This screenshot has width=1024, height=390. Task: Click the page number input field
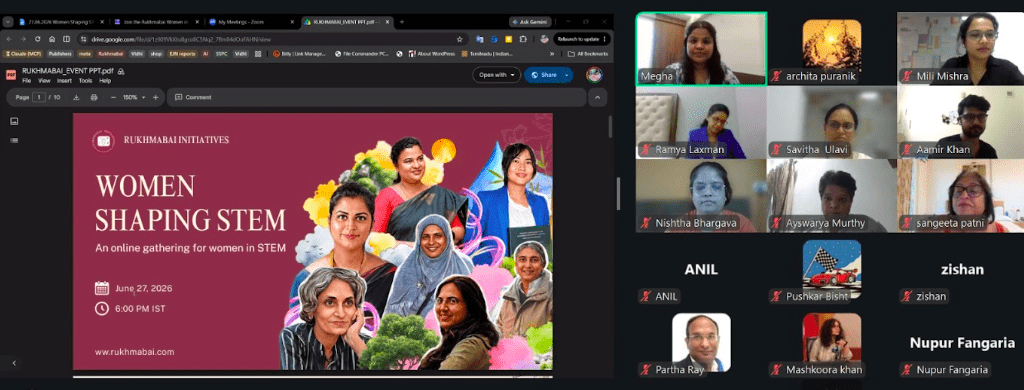point(39,97)
